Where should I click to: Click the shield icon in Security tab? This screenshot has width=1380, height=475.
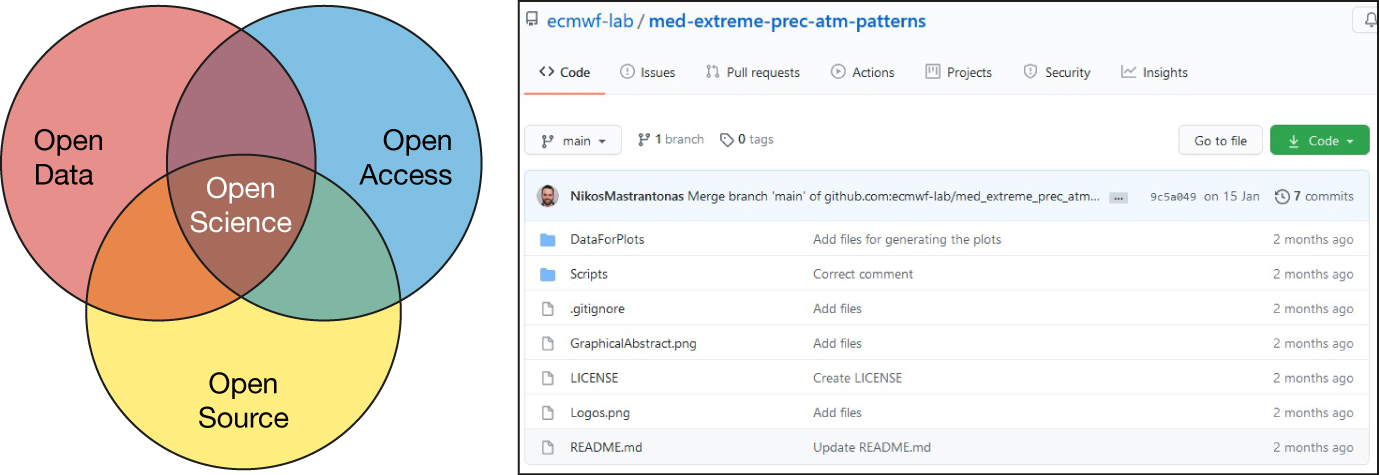[x=1030, y=72]
